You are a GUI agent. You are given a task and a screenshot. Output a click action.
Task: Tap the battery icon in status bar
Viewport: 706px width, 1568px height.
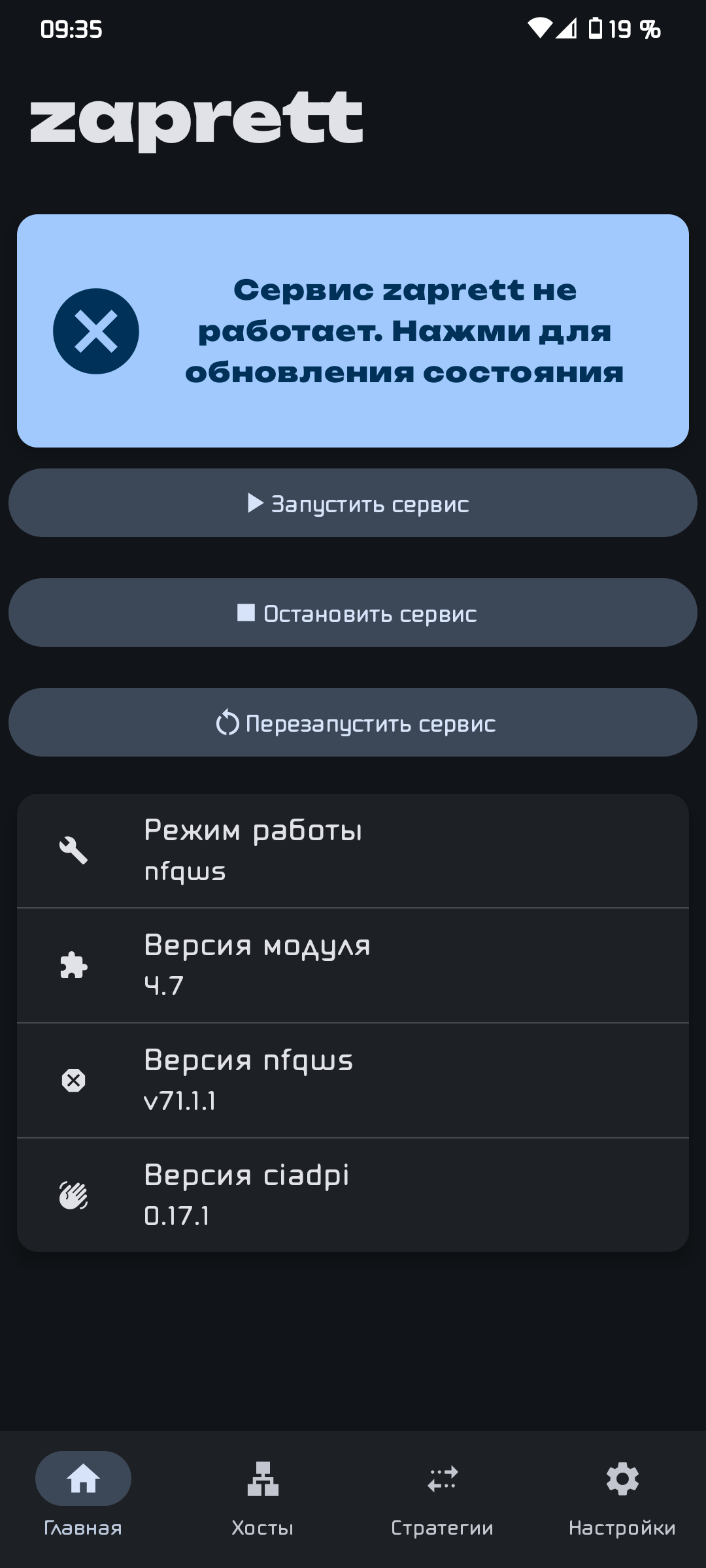tap(595, 29)
